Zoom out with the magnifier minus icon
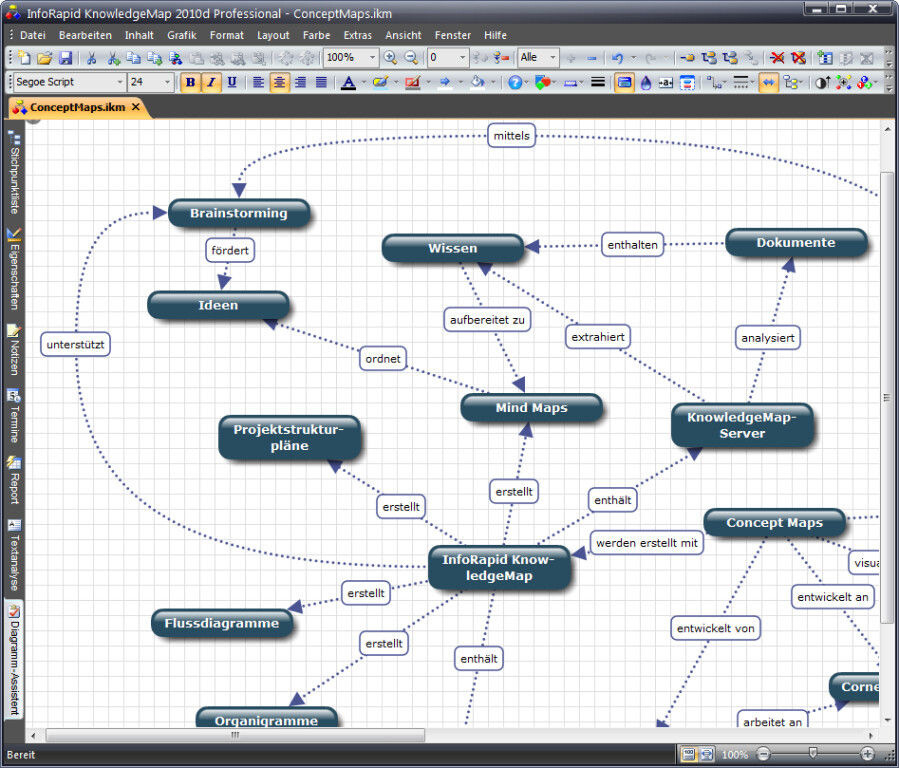 [x=410, y=58]
